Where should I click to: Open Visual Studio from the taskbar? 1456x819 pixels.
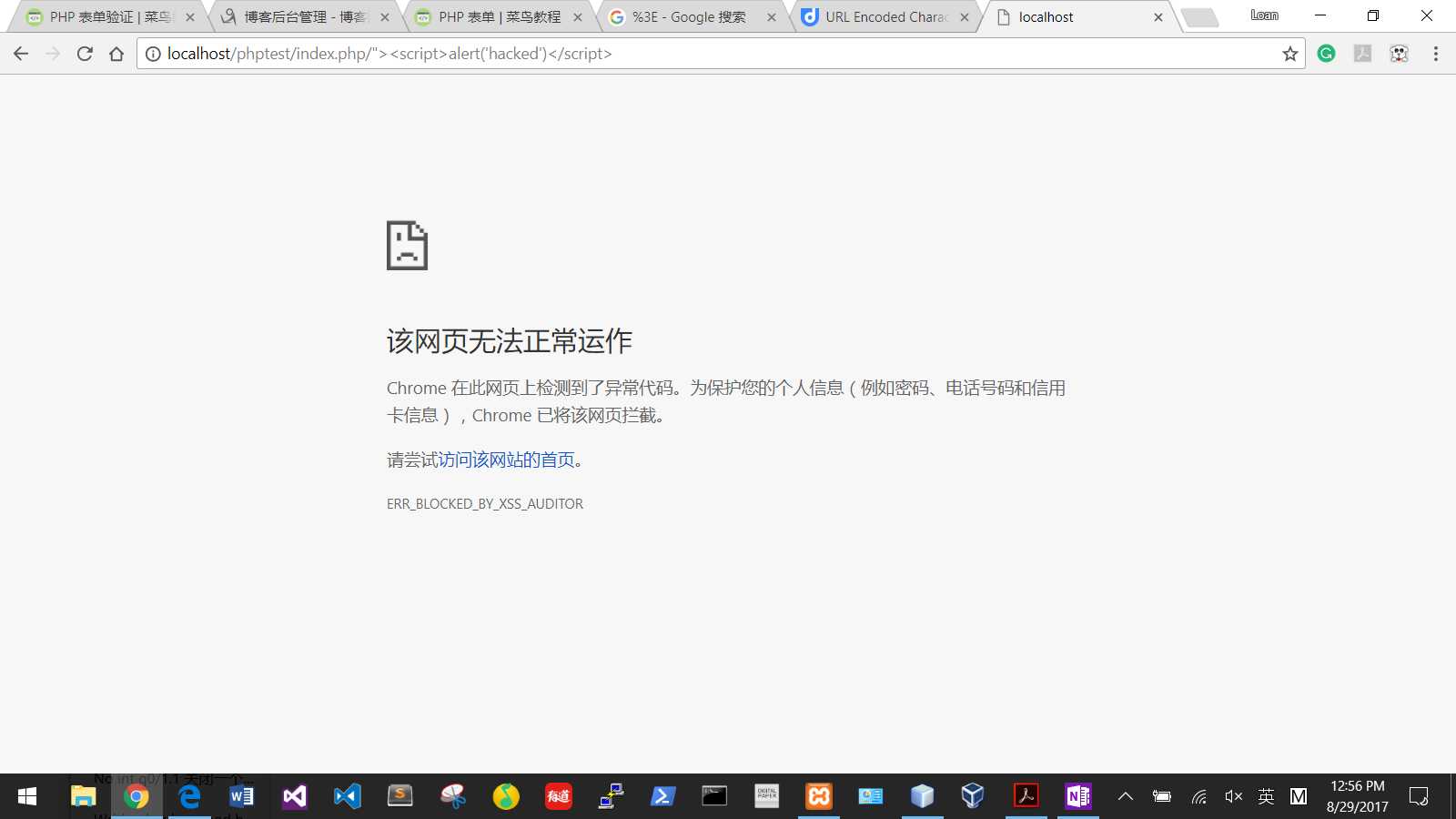(x=295, y=796)
